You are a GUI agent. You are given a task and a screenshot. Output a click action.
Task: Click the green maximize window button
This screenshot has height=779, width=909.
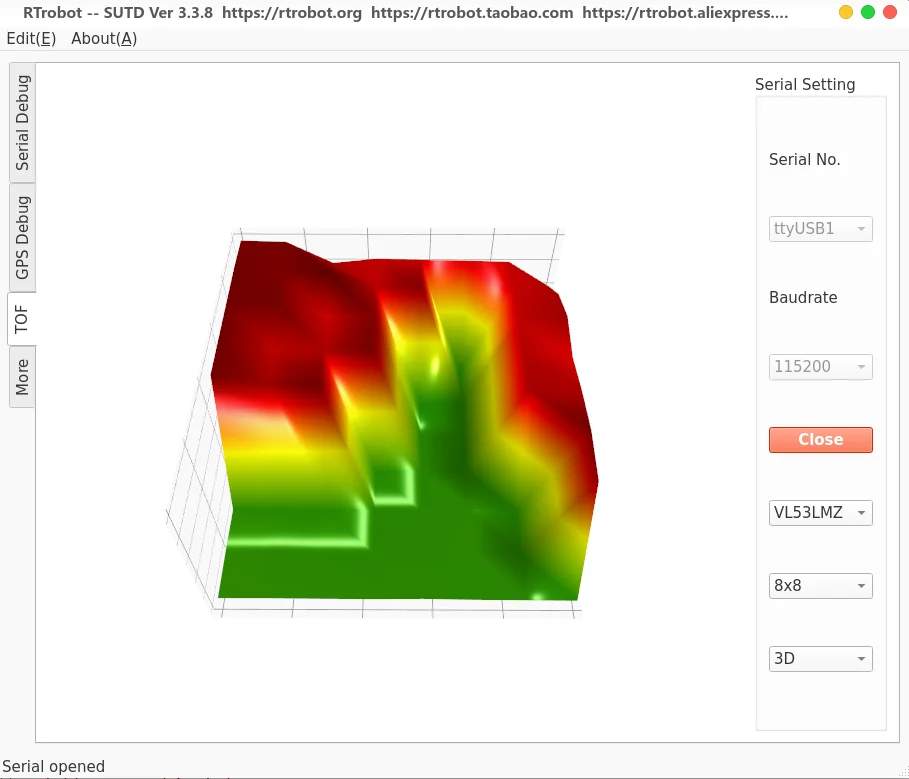pyautogui.click(x=868, y=12)
